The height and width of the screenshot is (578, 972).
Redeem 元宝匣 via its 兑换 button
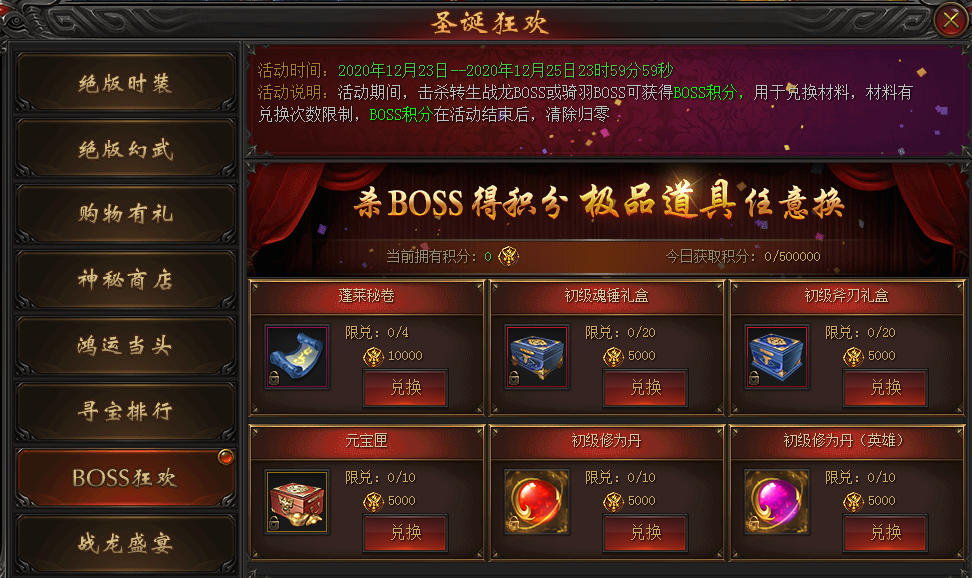pyautogui.click(x=405, y=532)
